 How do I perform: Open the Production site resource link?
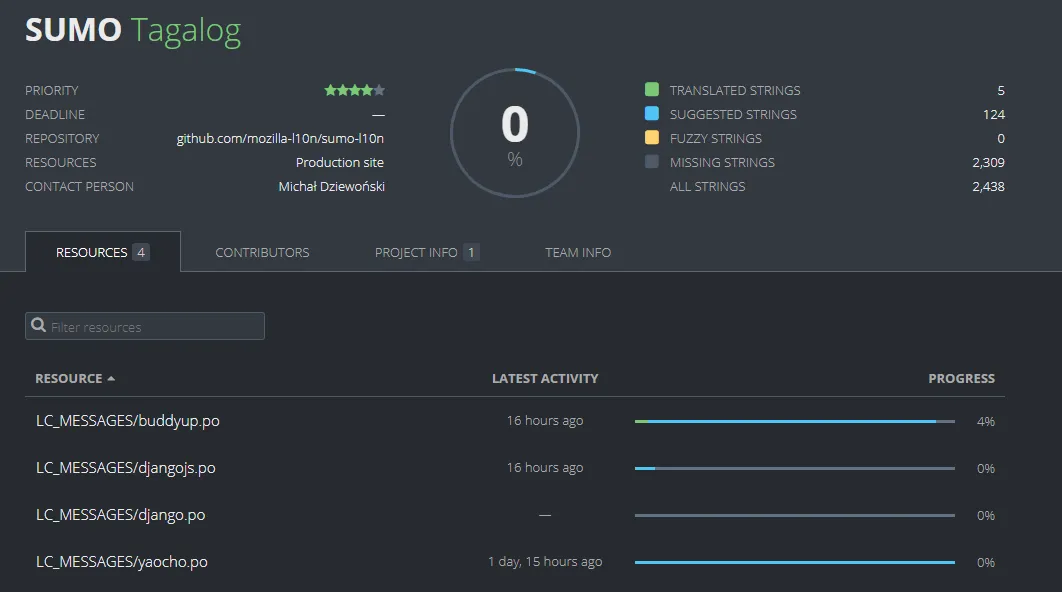click(339, 163)
